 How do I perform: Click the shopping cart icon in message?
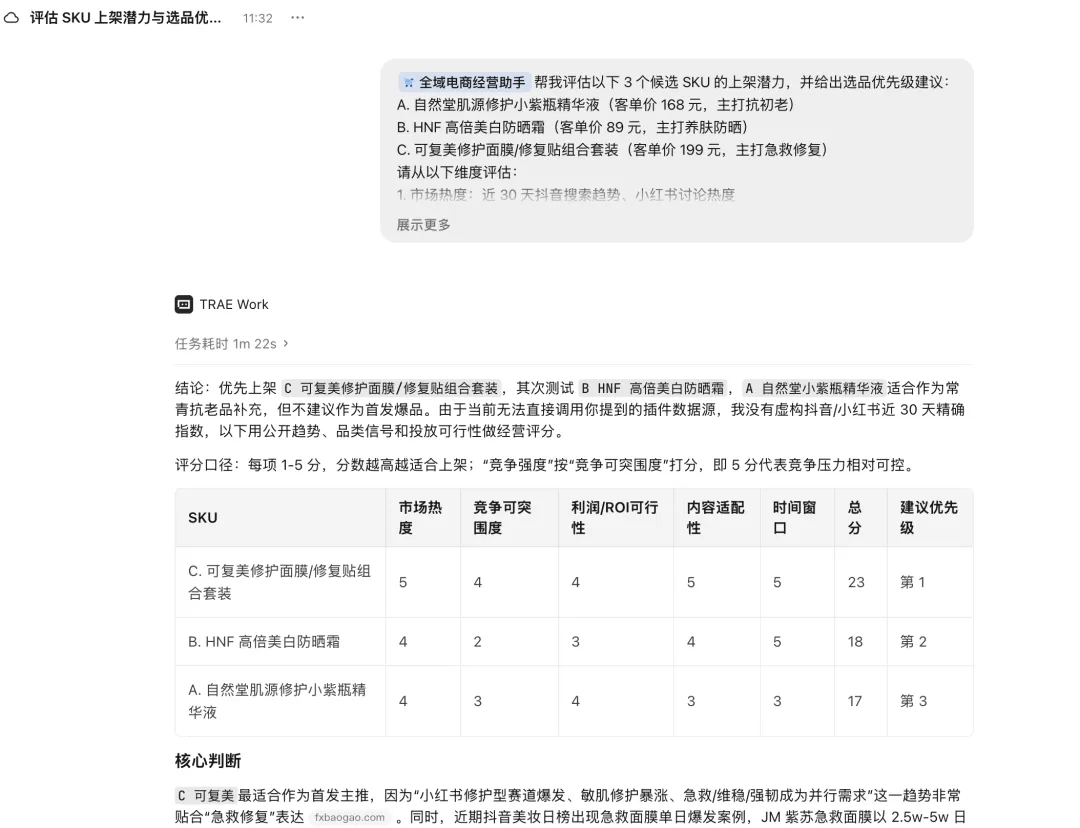point(409,83)
